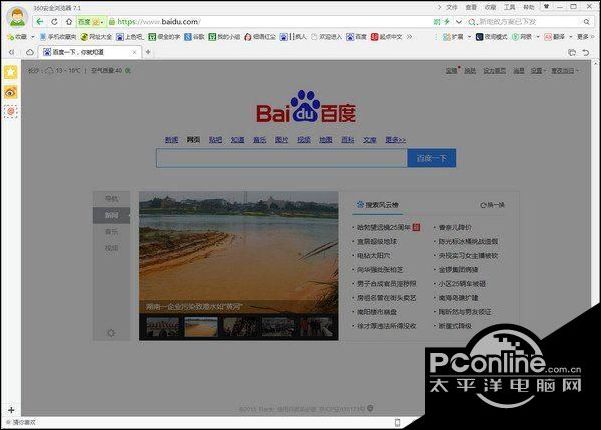Click the lightning speed-mode icon in address bar

point(447,22)
